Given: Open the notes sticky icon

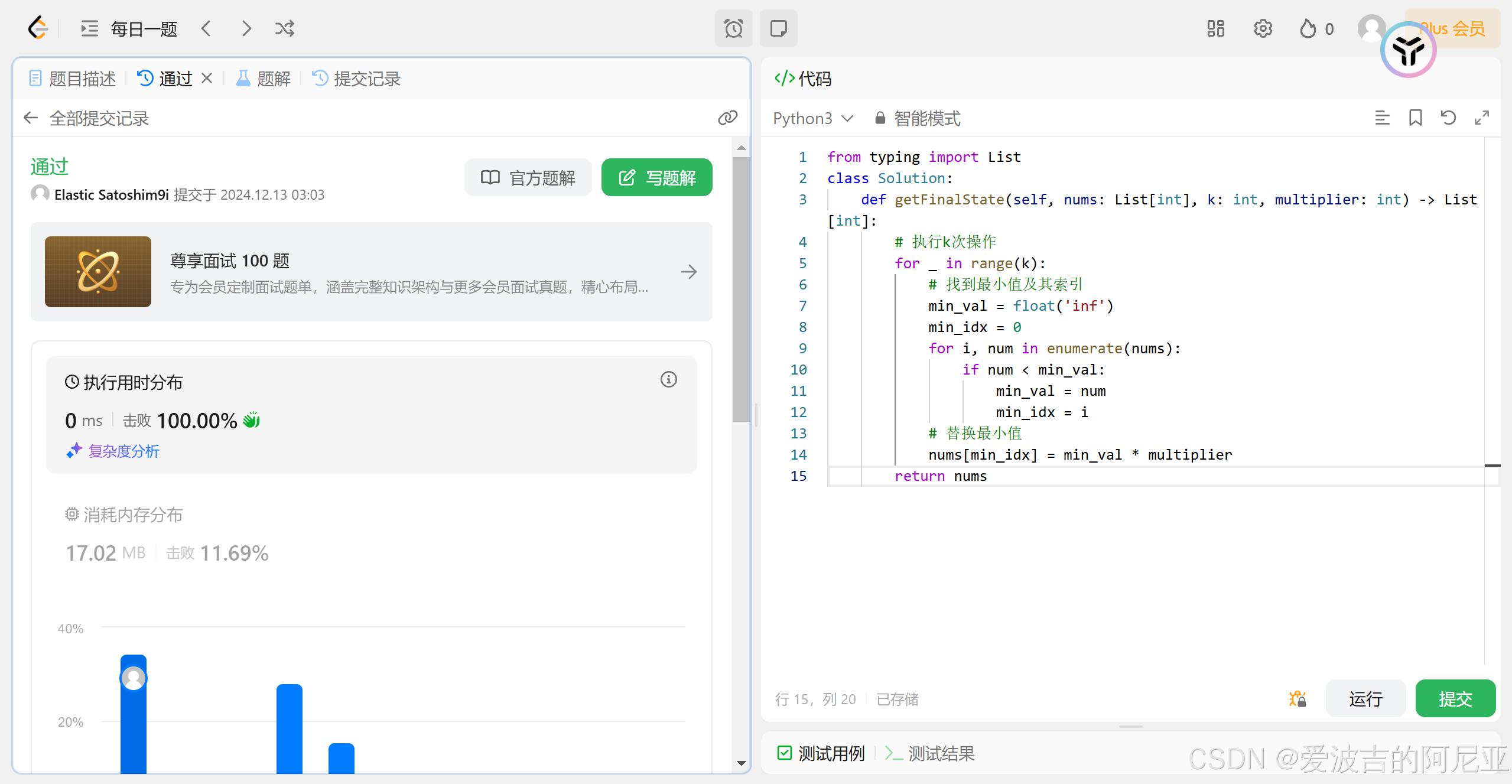Looking at the screenshot, I should pyautogui.click(x=778, y=28).
